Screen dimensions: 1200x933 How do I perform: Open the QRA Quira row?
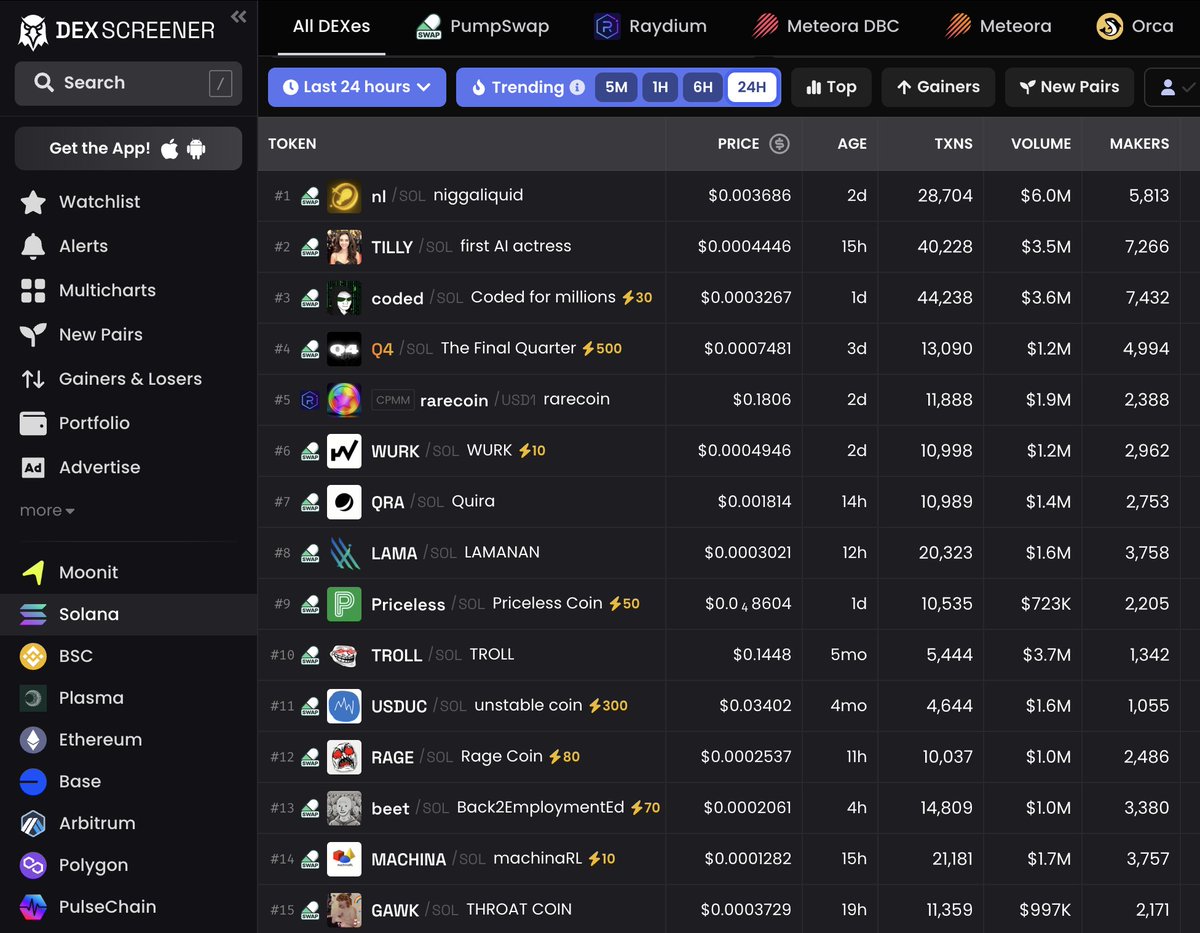point(729,502)
